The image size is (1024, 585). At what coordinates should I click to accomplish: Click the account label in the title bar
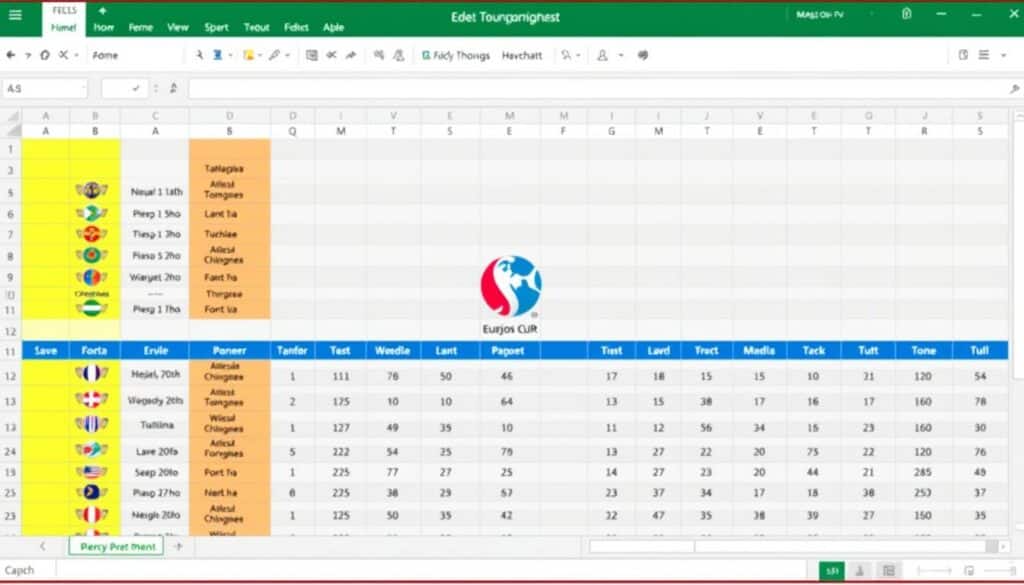(x=820, y=14)
